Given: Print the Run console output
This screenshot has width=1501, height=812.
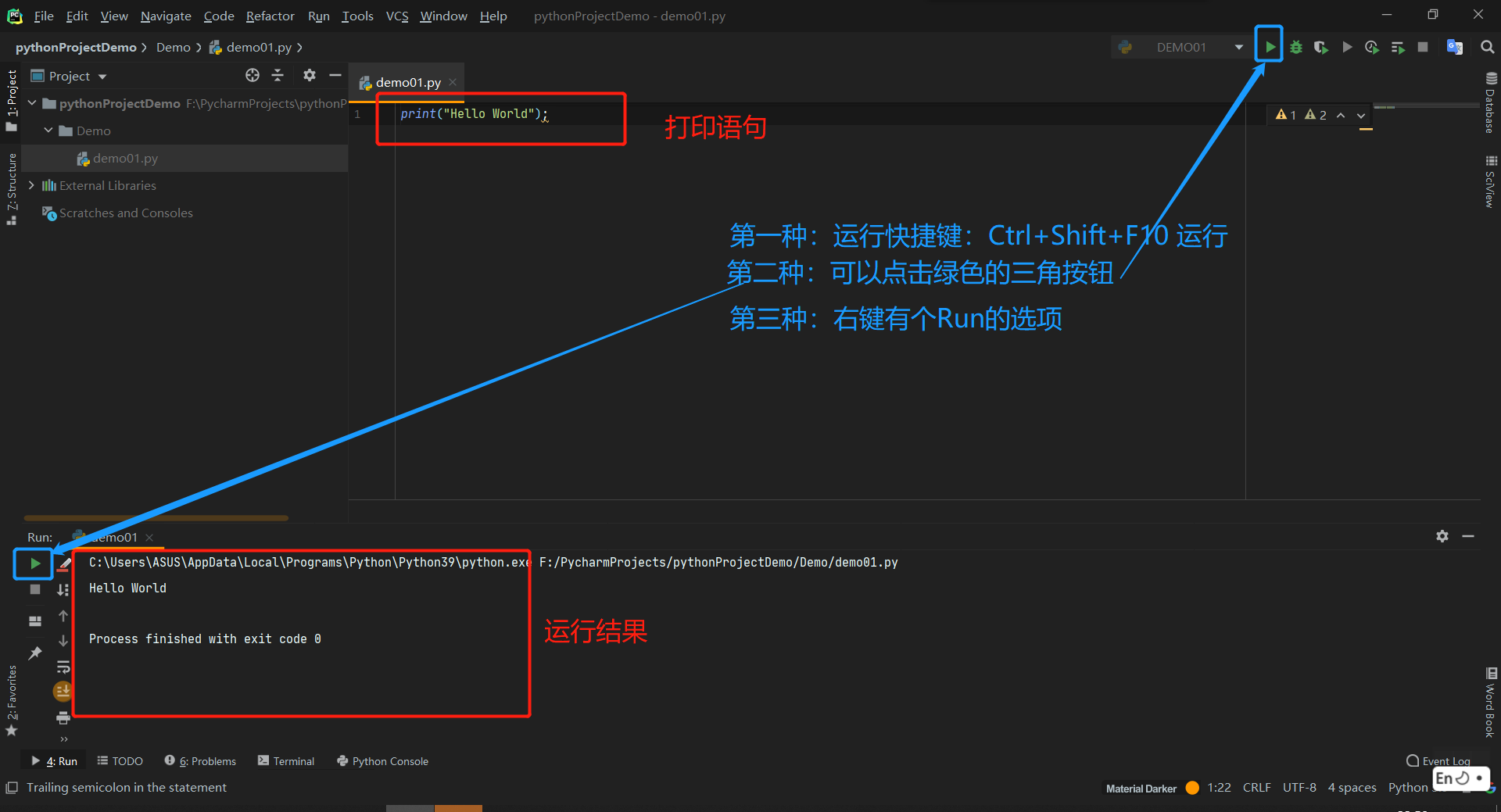Looking at the screenshot, I should click(x=63, y=717).
